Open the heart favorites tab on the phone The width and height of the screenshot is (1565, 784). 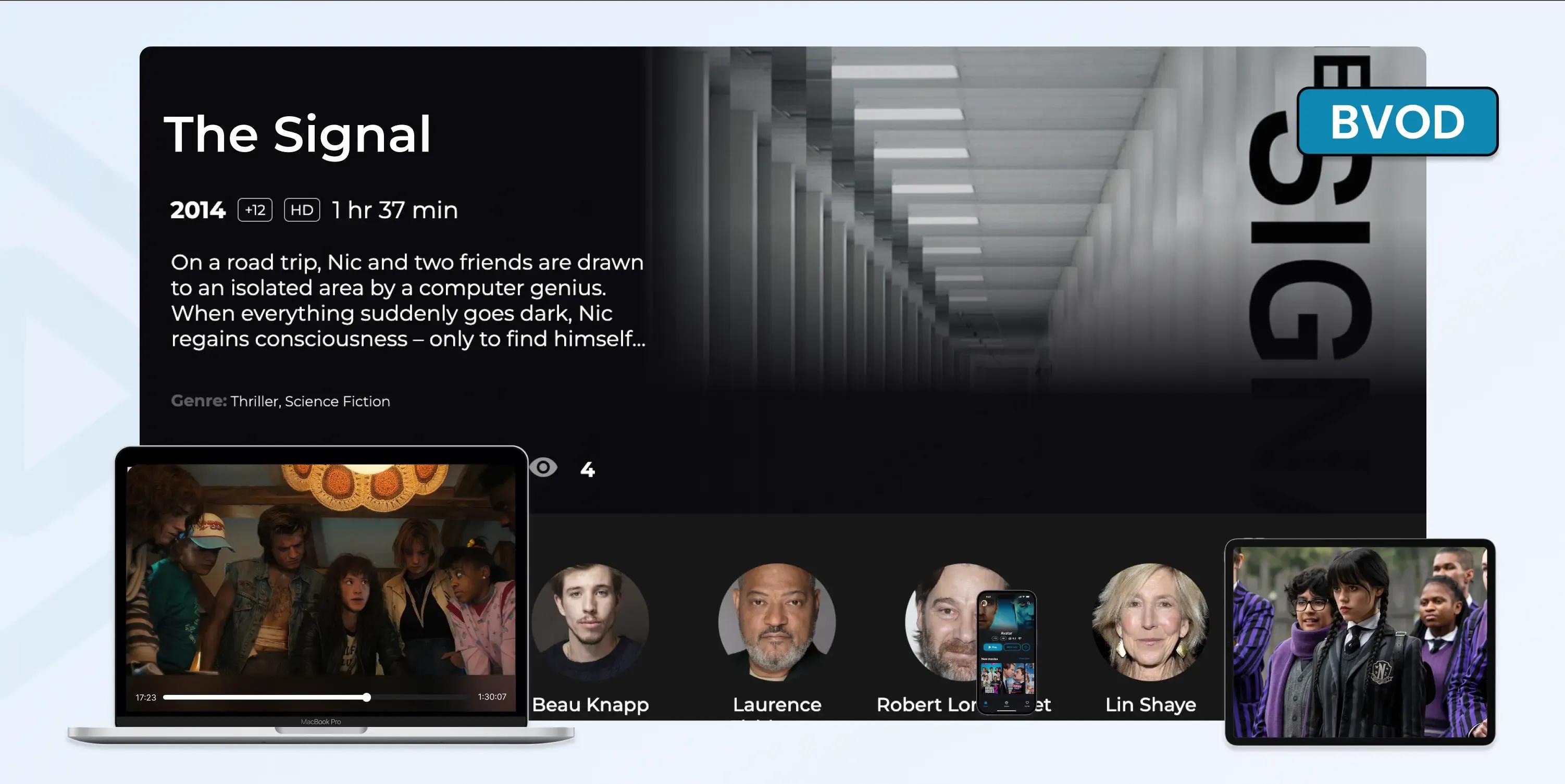(x=1027, y=705)
